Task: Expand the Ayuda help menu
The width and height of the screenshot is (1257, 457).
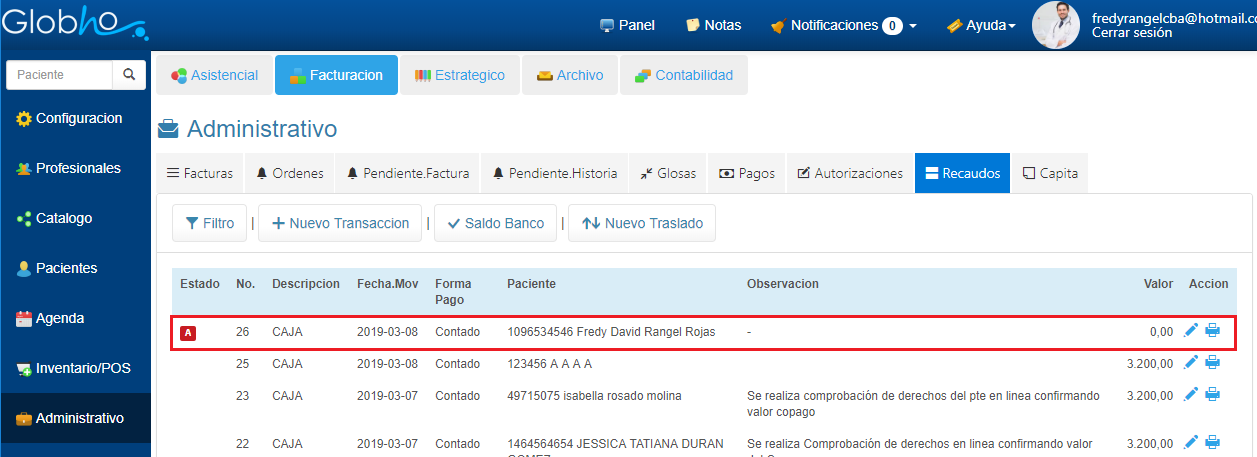Action: [981, 25]
